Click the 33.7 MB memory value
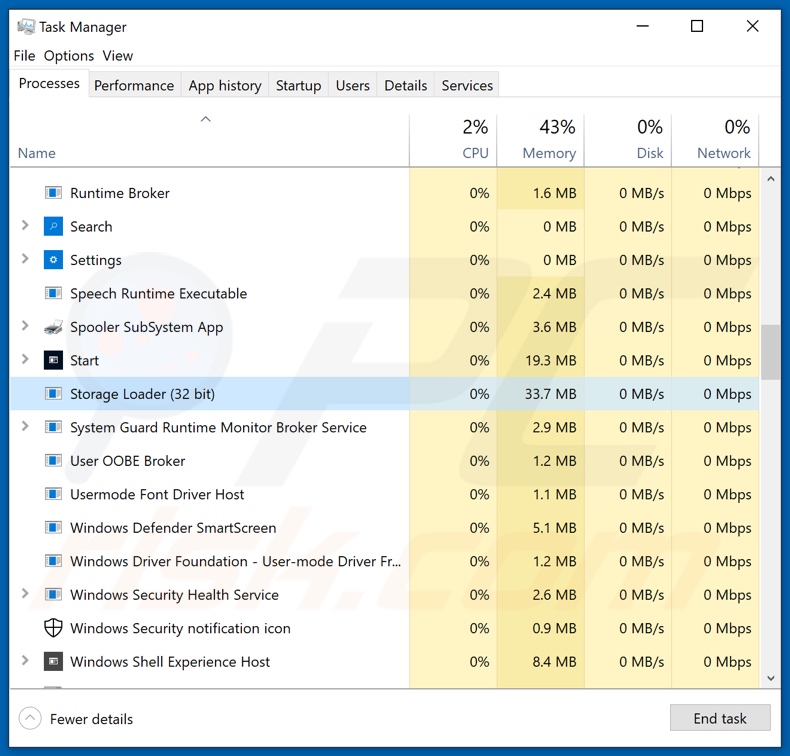Screen dimensions: 790x756 click(550, 393)
